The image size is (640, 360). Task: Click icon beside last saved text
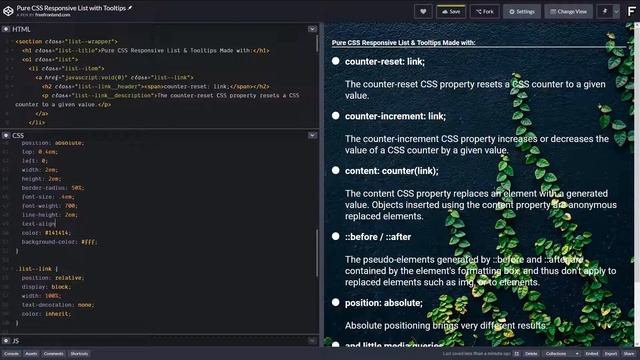pos(516,353)
